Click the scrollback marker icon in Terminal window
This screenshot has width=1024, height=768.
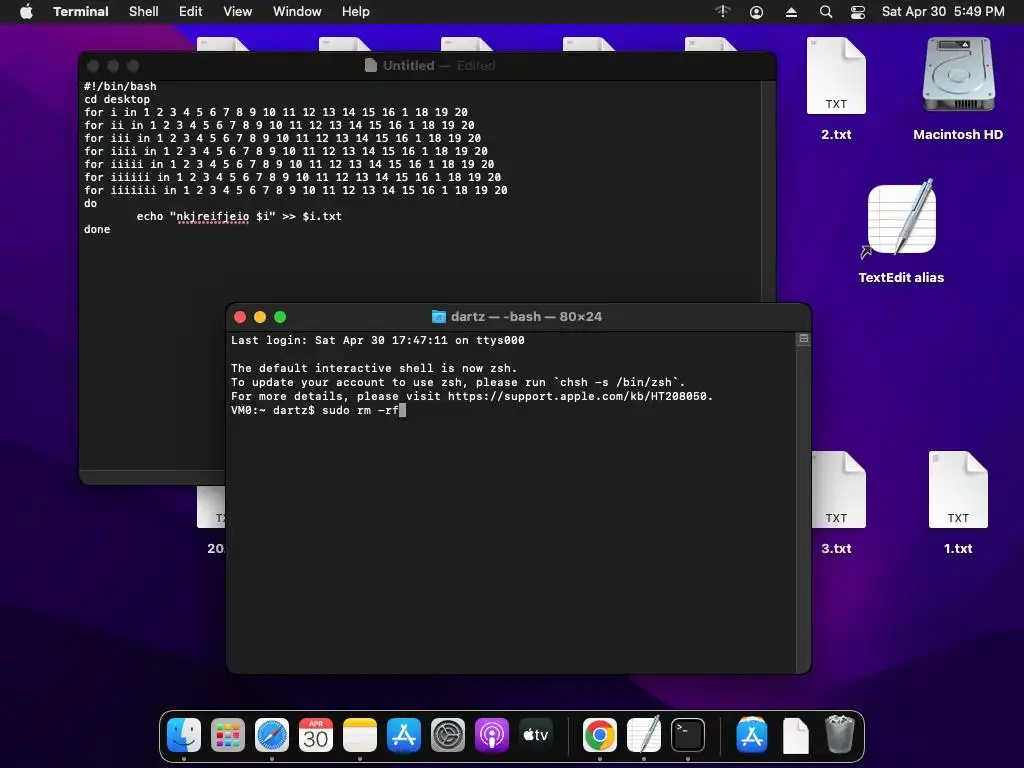coord(804,339)
